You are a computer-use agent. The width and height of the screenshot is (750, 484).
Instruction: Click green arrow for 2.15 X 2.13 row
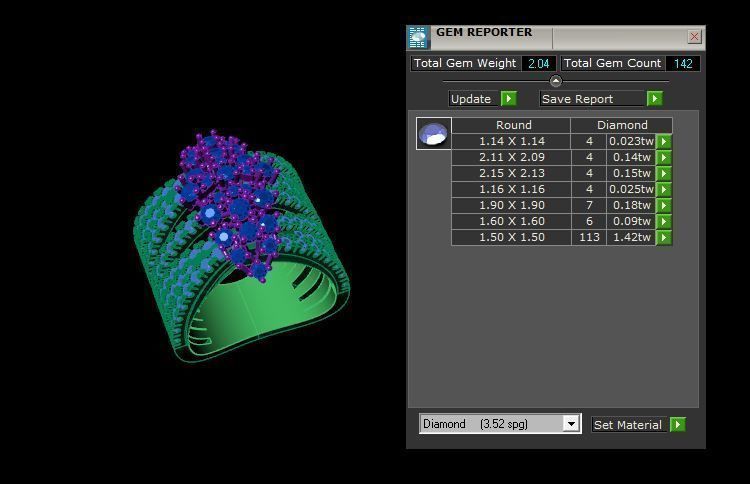[664, 173]
